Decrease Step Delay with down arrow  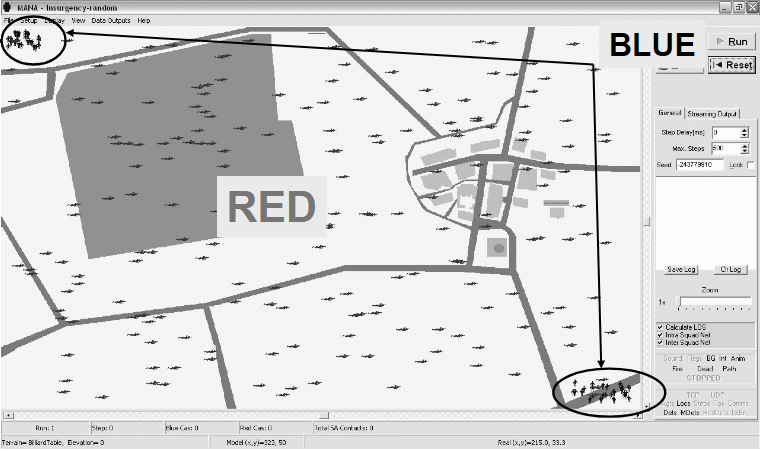pos(745,136)
